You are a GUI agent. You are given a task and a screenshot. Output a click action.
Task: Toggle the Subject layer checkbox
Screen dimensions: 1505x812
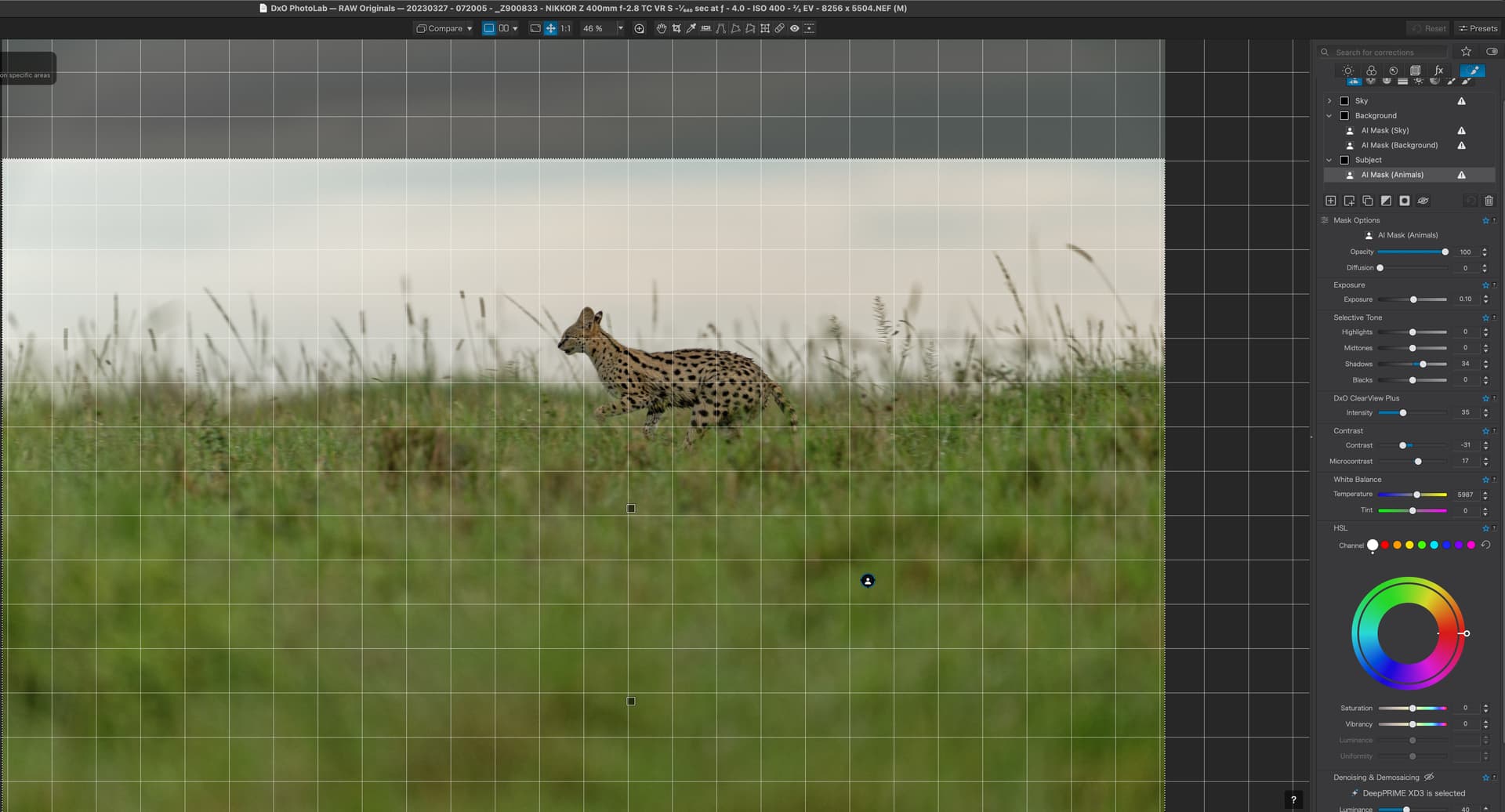(1344, 160)
